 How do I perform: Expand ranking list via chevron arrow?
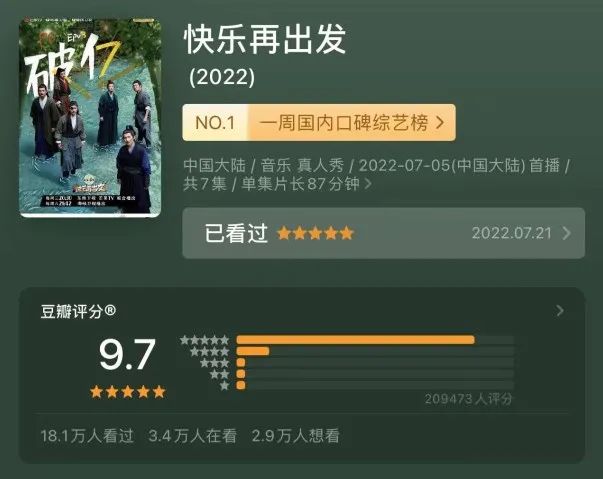pyautogui.click(x=440, y=123)
